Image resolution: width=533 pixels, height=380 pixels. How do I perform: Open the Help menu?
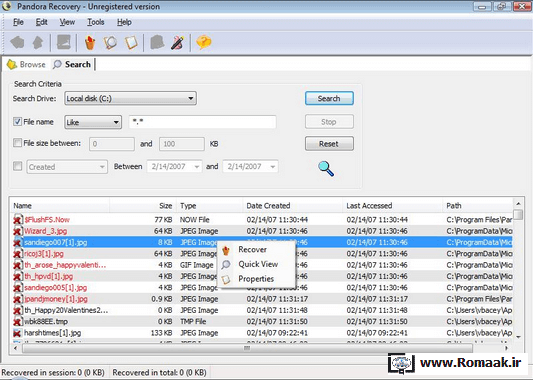click(x=124, y=22)
